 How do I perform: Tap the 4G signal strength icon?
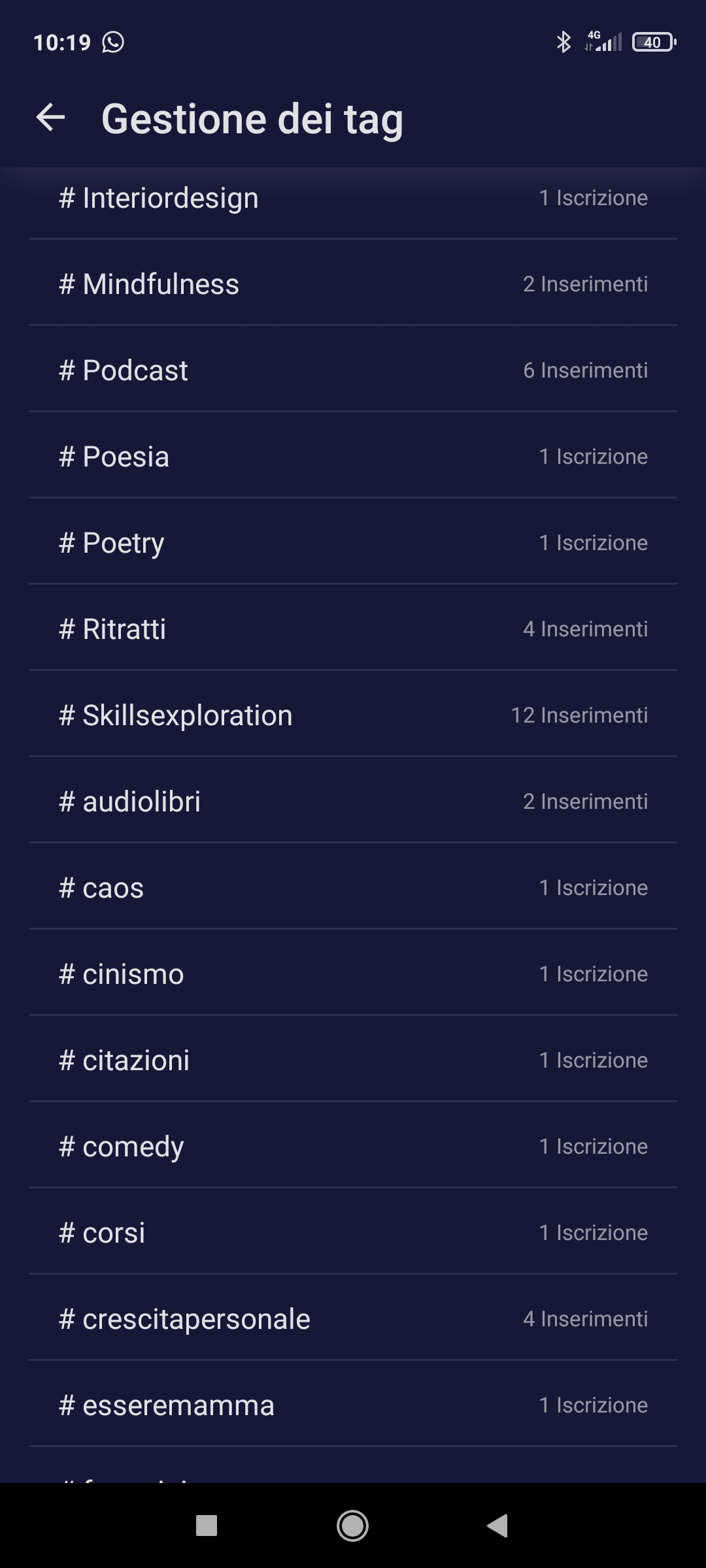pyautogui.click(x=603, y=41)
